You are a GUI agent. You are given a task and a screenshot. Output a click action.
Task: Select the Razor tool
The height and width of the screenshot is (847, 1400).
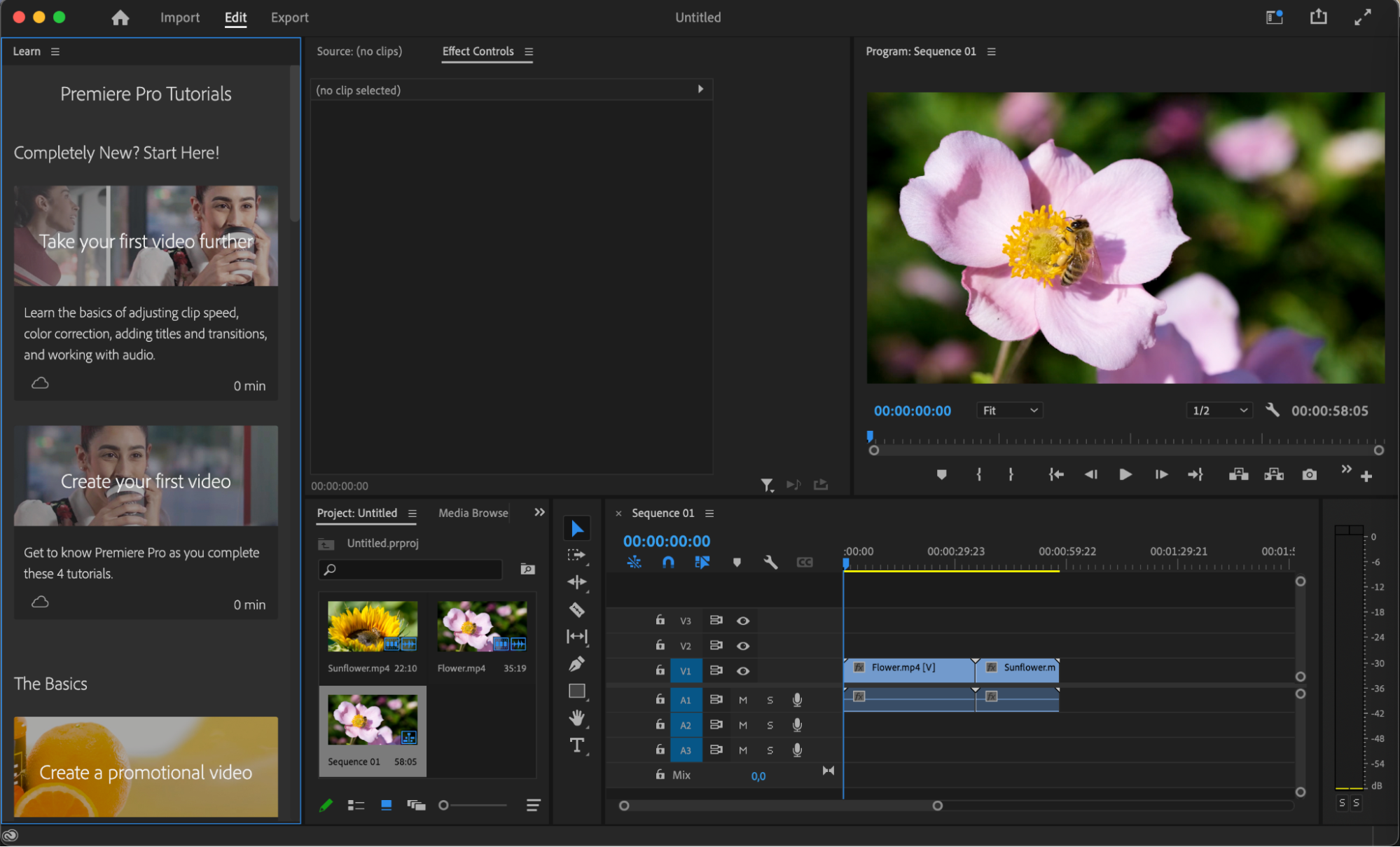tap(576, 610)
